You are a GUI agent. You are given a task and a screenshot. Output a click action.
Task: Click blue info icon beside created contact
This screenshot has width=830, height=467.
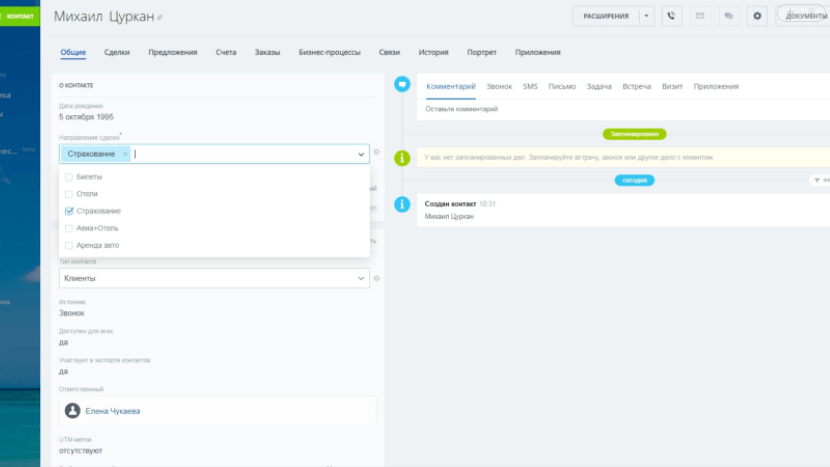[x=402, y=204]
